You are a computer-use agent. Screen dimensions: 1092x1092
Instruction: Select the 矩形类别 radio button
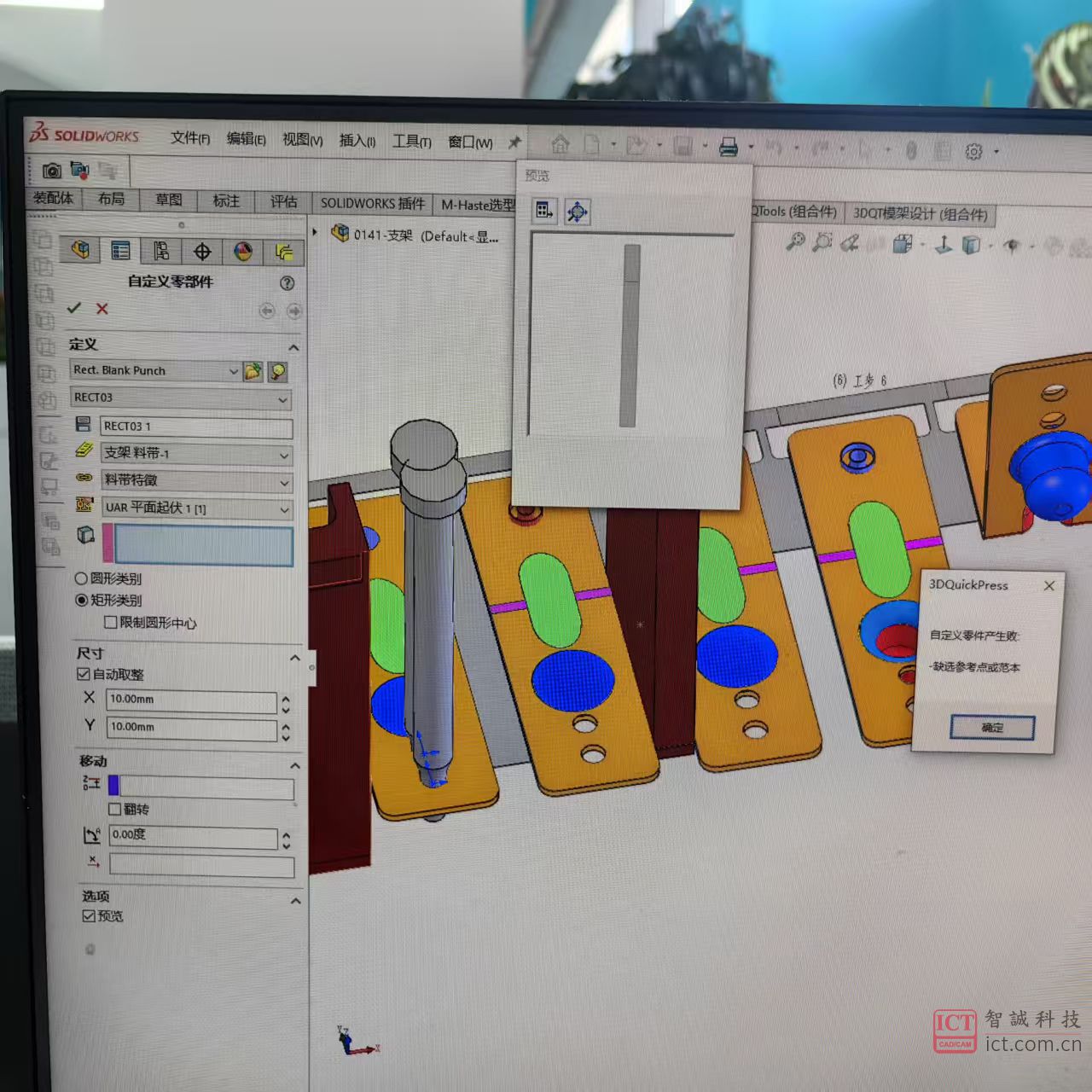point(82,600)
